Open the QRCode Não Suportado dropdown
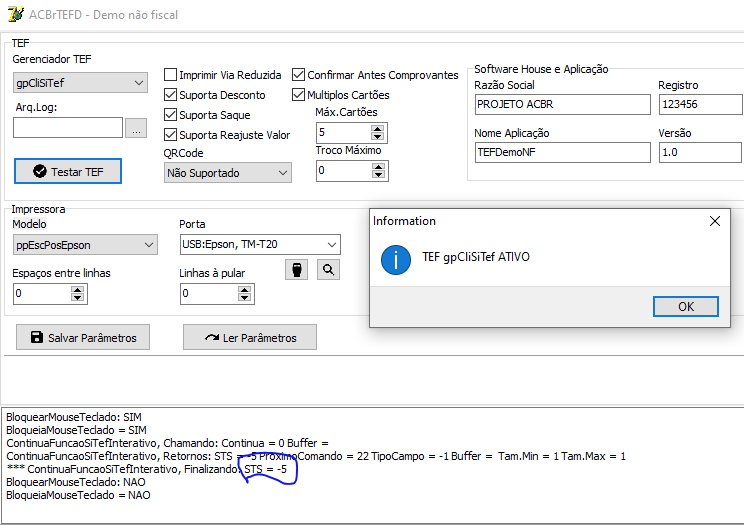 pyautogui.click(x=228, y=173)
